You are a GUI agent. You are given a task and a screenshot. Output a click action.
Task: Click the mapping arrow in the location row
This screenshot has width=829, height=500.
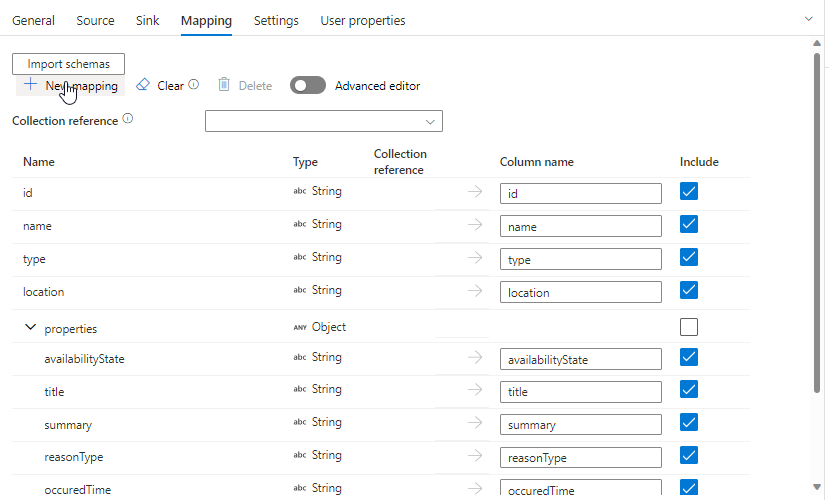click(475, 291)
